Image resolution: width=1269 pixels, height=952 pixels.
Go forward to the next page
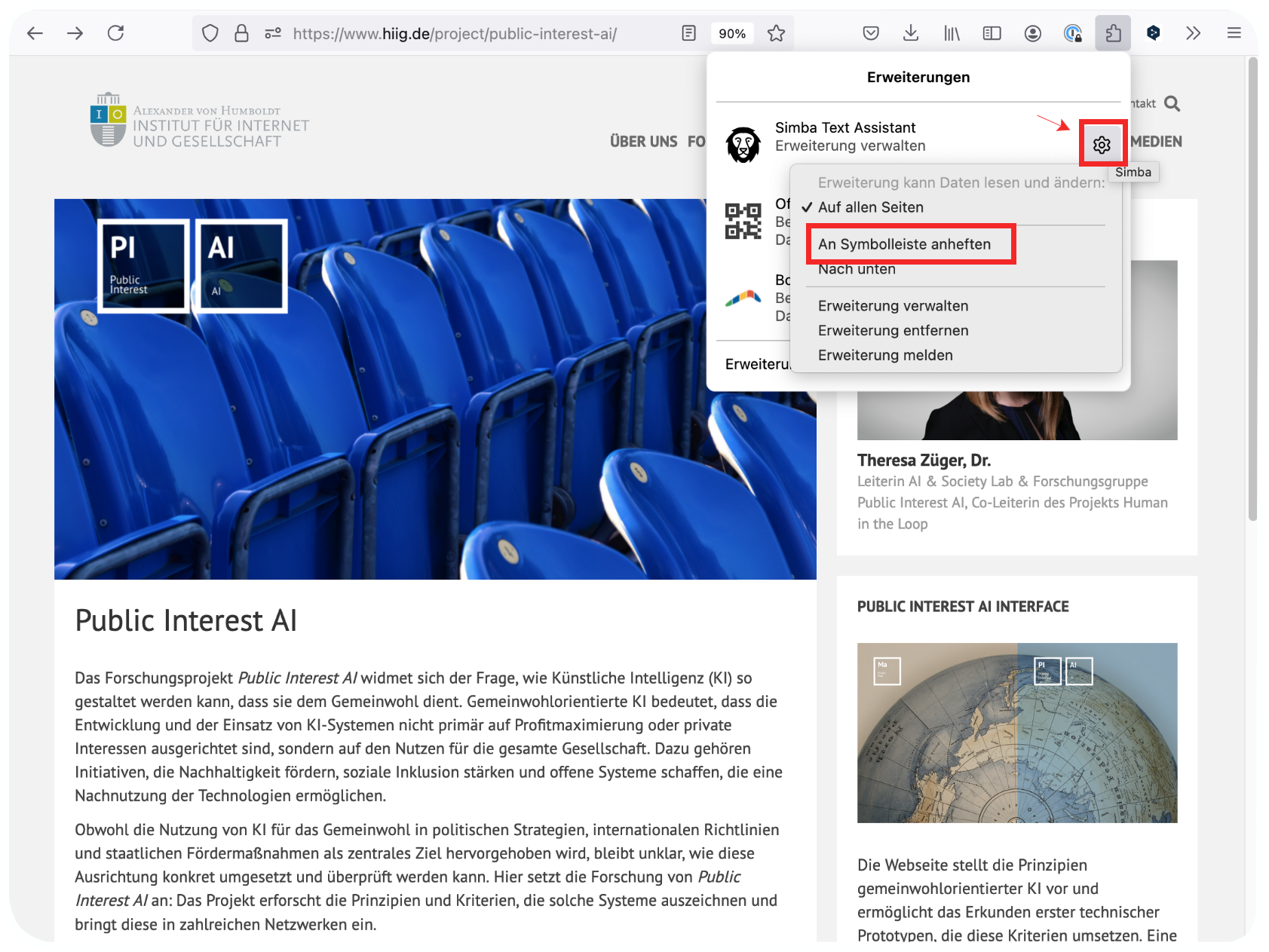click(x=75, y=33)
